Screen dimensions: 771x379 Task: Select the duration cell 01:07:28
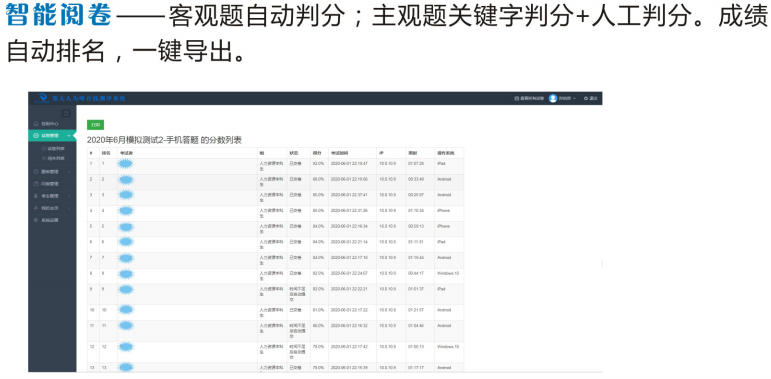[x=416, y=163]
